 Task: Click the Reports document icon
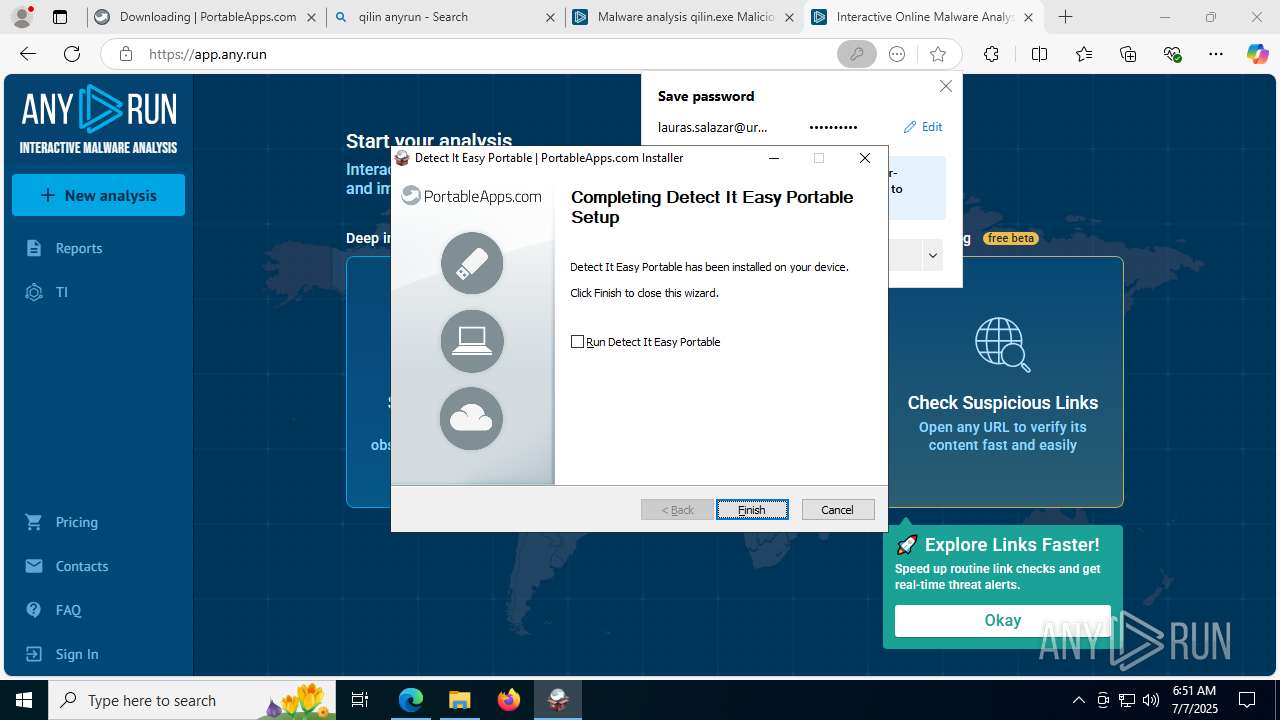point(34,248)
